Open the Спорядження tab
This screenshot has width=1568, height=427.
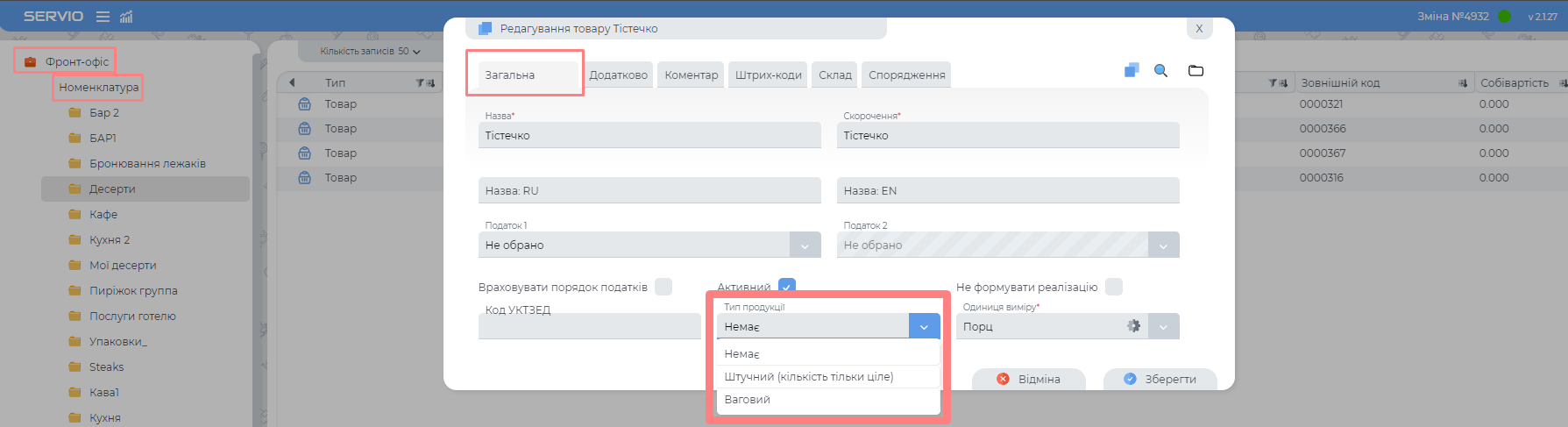(906, 75)
